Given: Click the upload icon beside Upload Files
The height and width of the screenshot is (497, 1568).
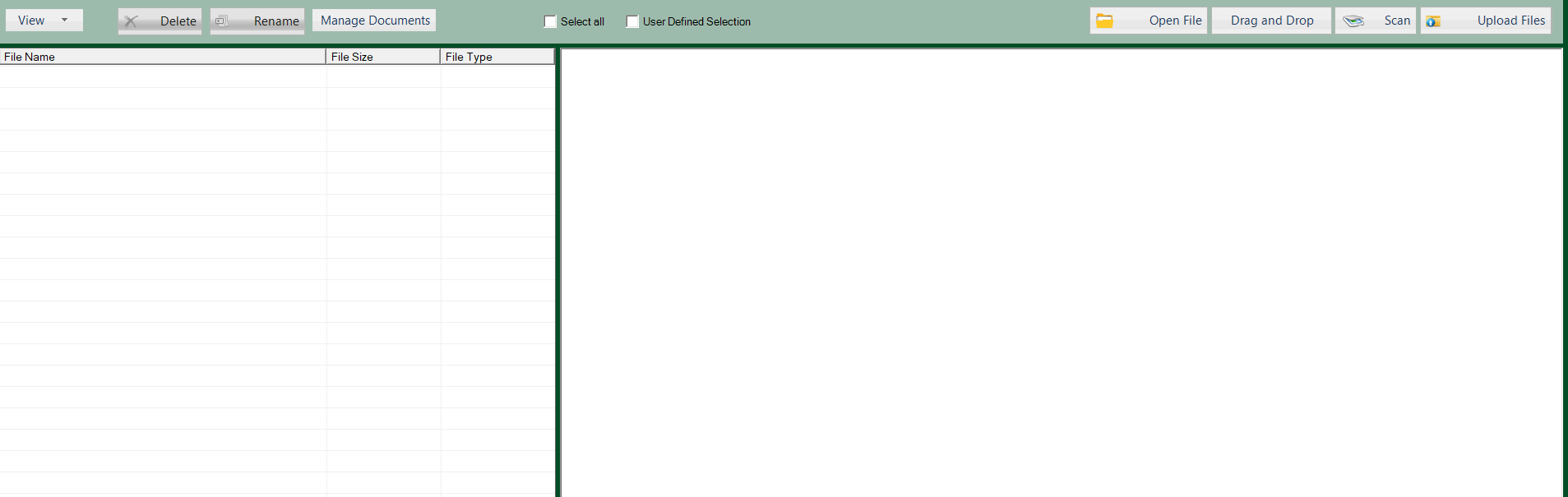Looking at the screenshot, I should pos(1433,21).
